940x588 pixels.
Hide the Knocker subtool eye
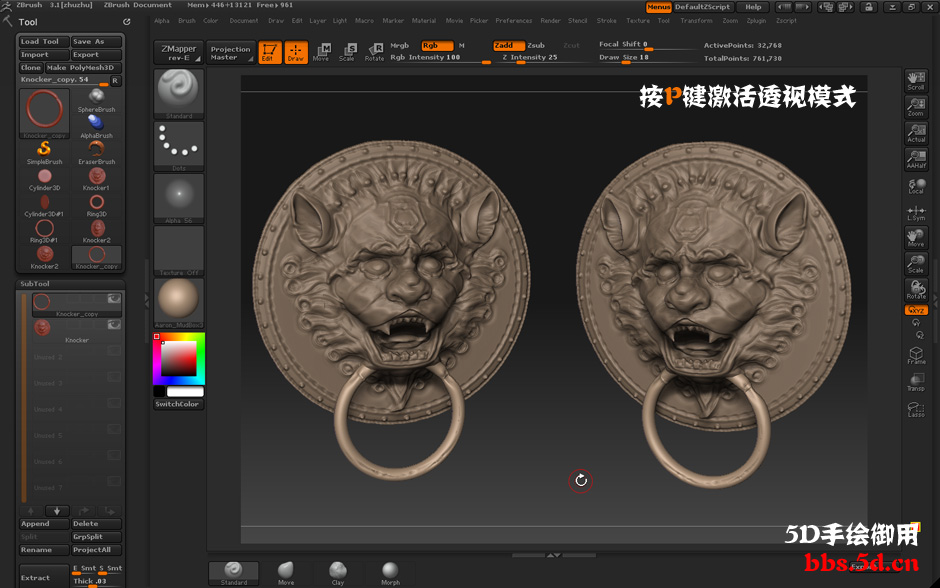(114, 325)
